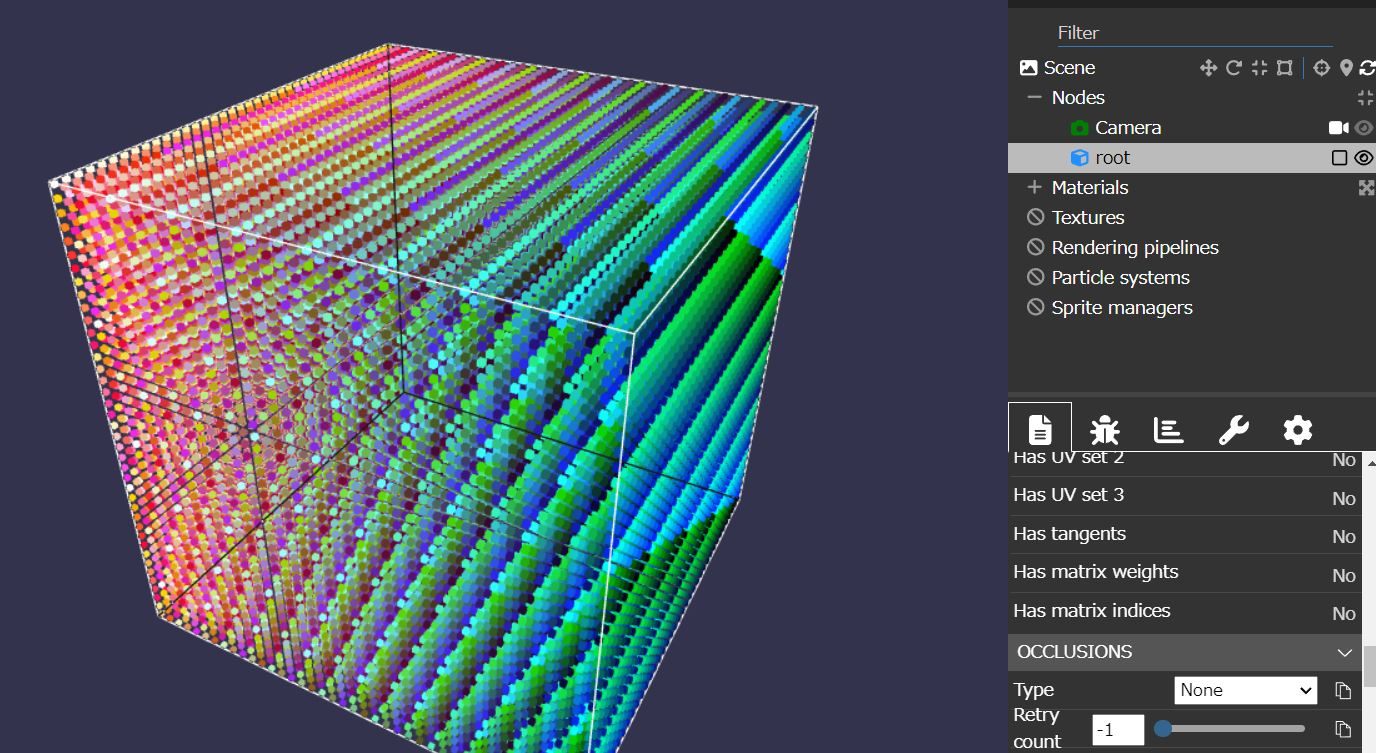This screenshot has height=753, width=1376.
Task: Expand all Materials with the expand-arrows icon
Action: pos(1366,188)
